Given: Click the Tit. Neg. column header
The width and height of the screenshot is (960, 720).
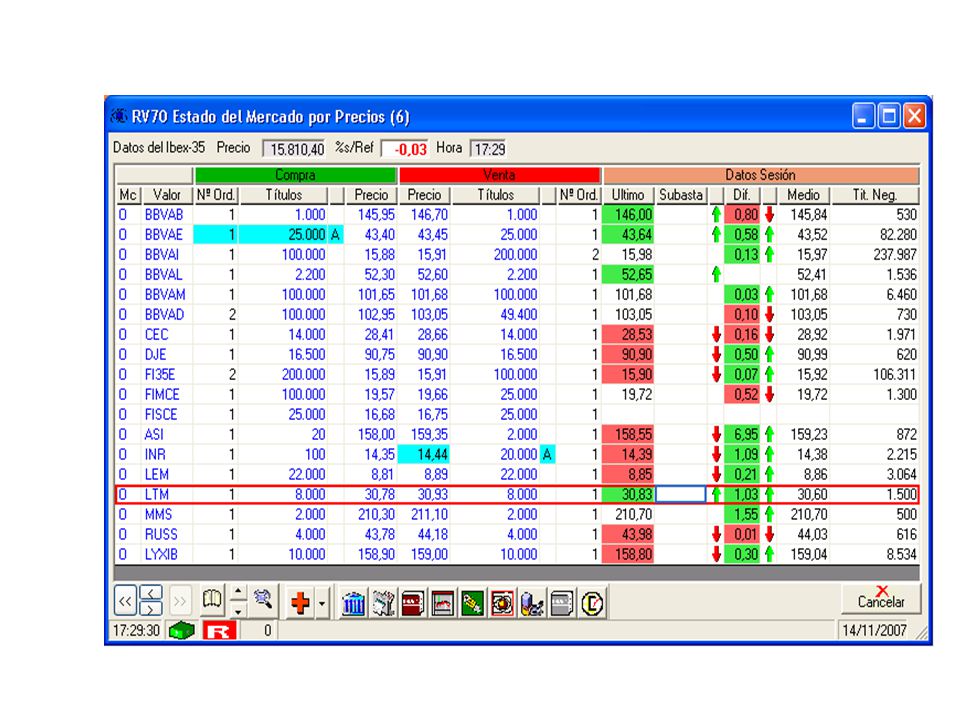Looking at the screenshot, I should (875, 195).
